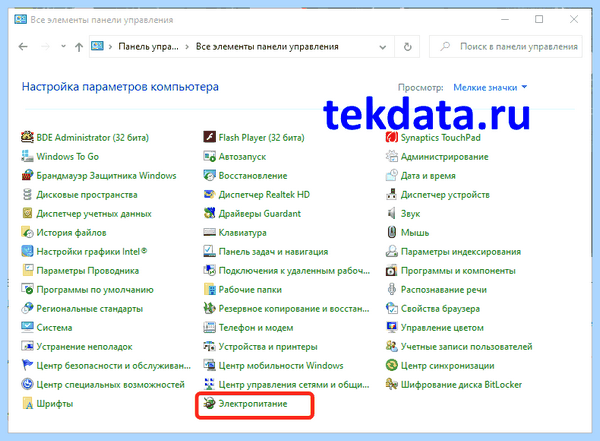
Task: Open the Драйверы Guardant icon
Action: 209,213
